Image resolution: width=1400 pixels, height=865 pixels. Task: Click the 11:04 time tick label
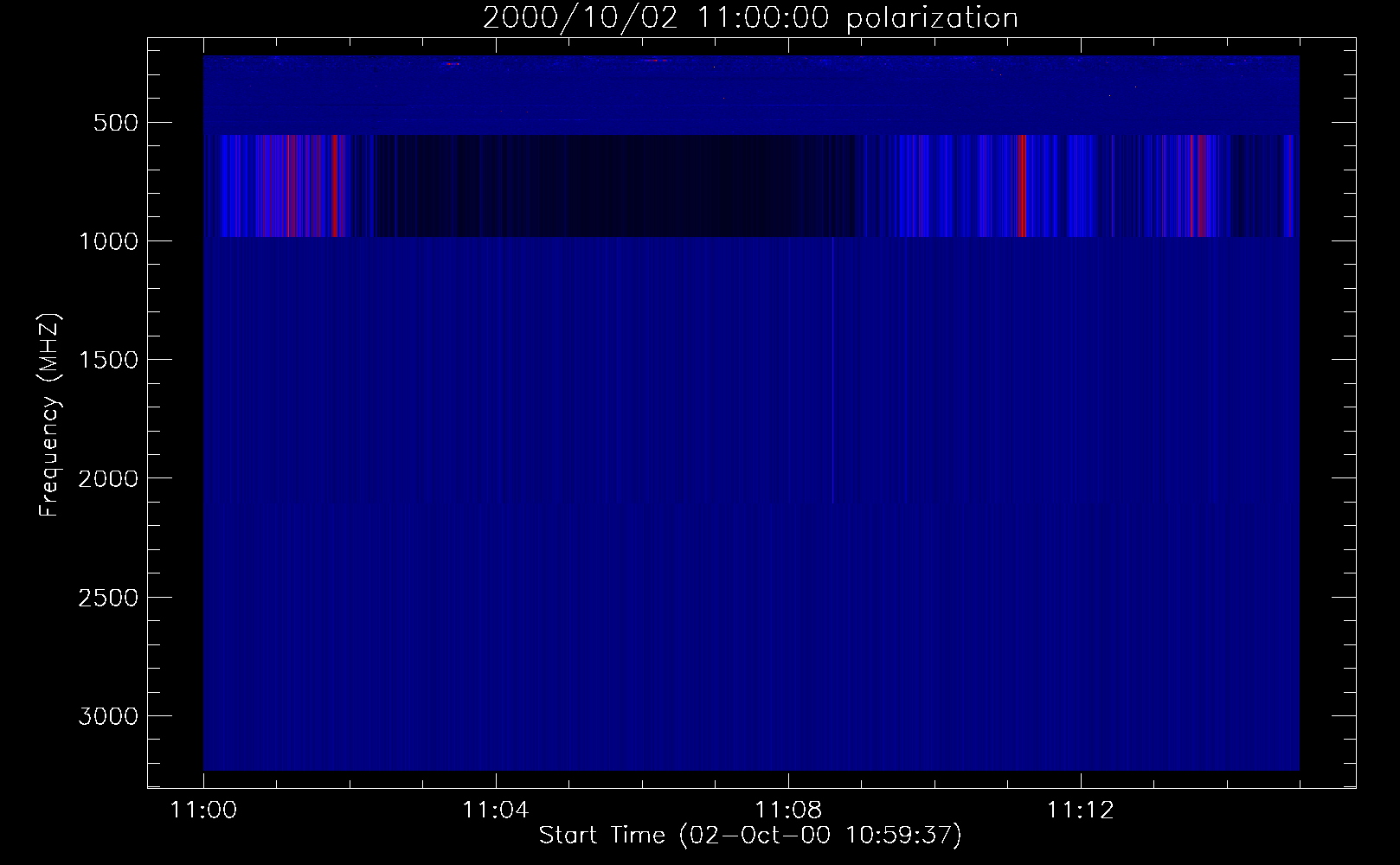pos(495,811)
